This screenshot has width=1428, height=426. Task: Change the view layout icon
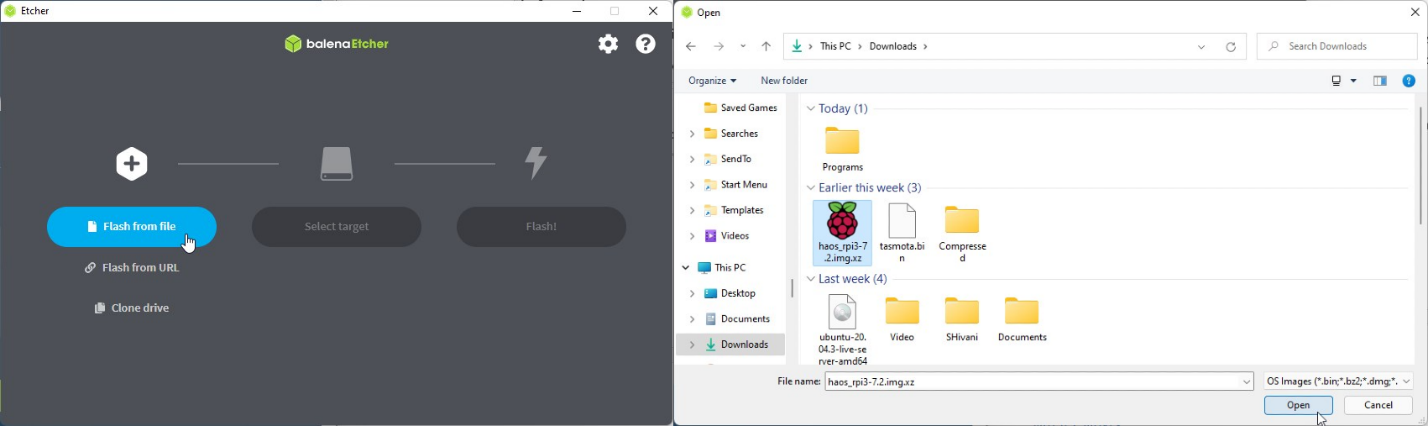(x=1336, y=81)
